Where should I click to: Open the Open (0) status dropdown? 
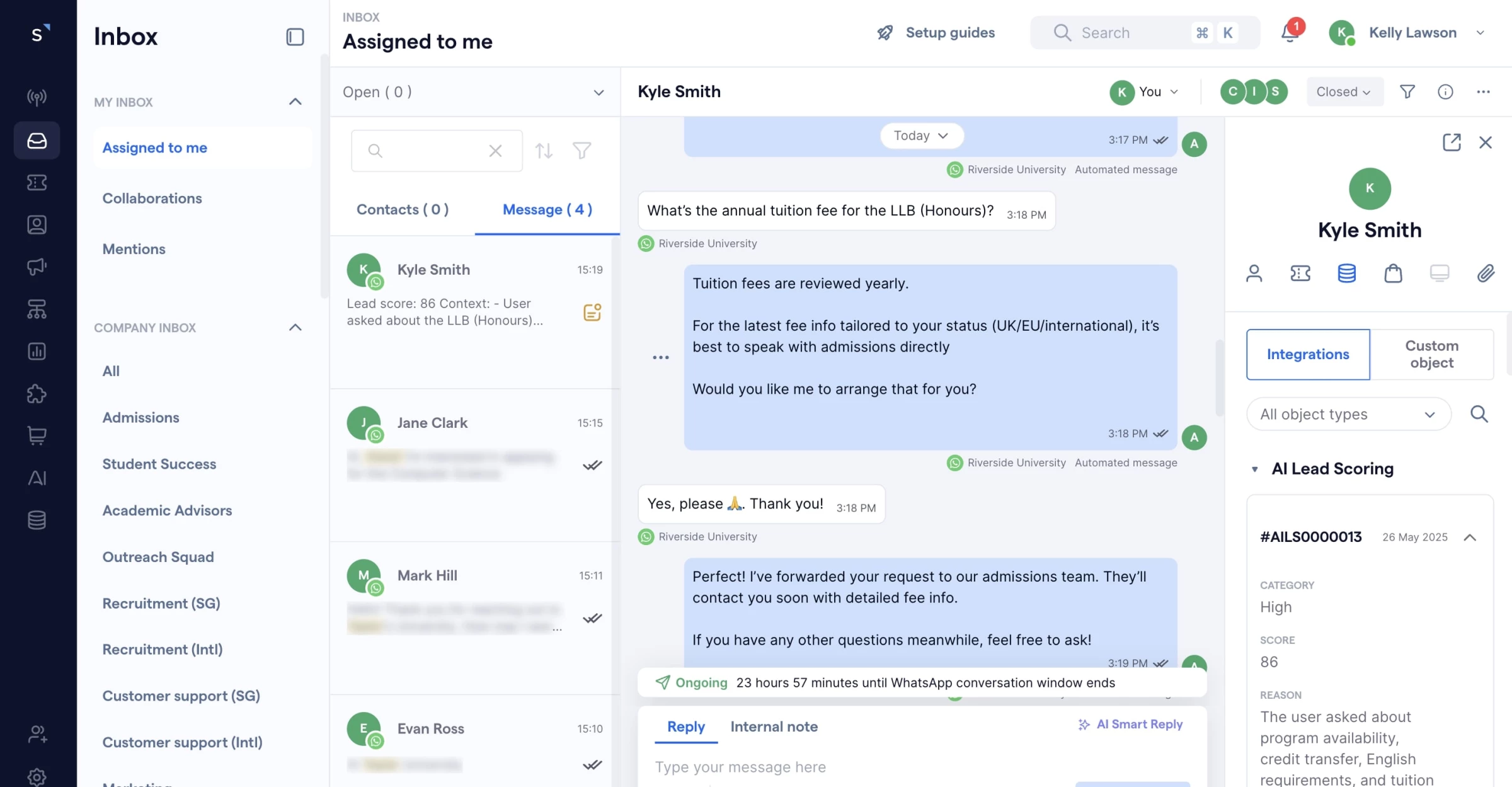point(474,92)
